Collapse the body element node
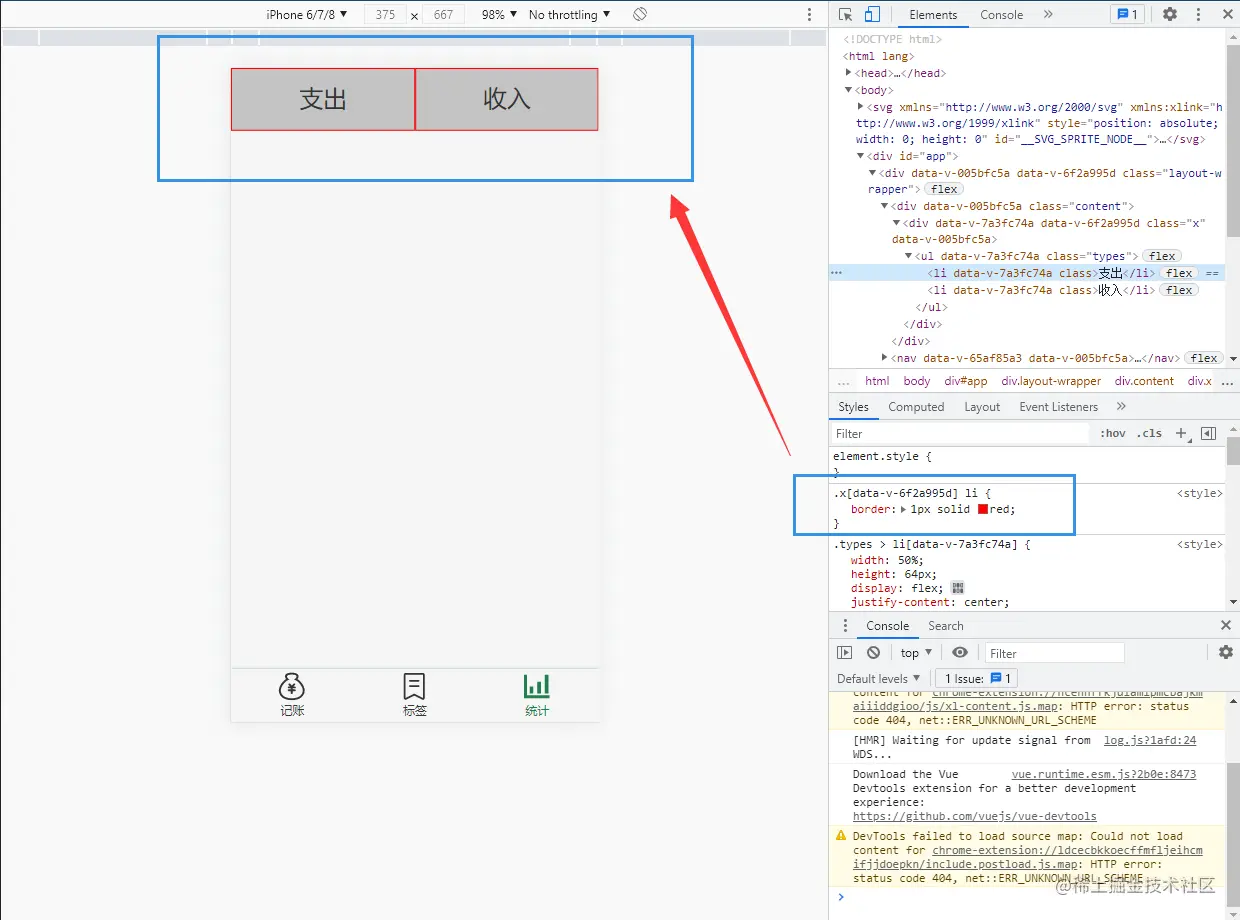Screen dimensions: 1240x920 [849, 90]
